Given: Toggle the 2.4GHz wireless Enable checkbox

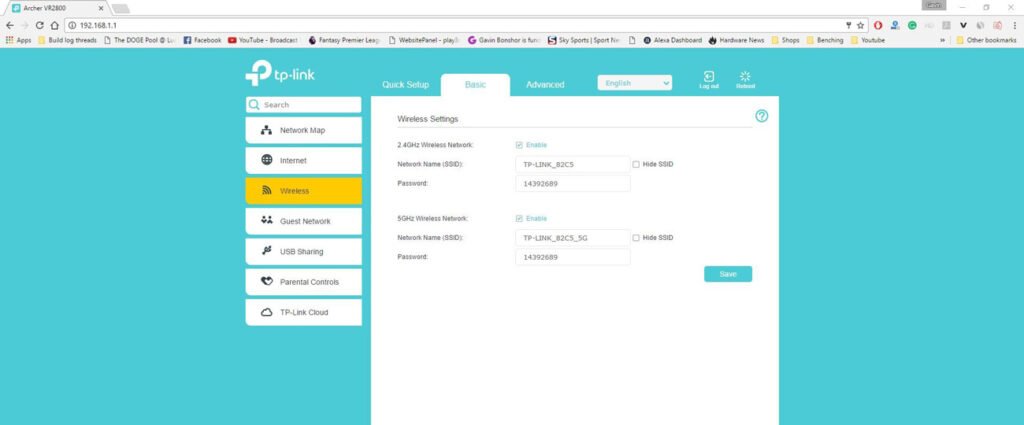Looking at the screenshot, I should [519, 145].
